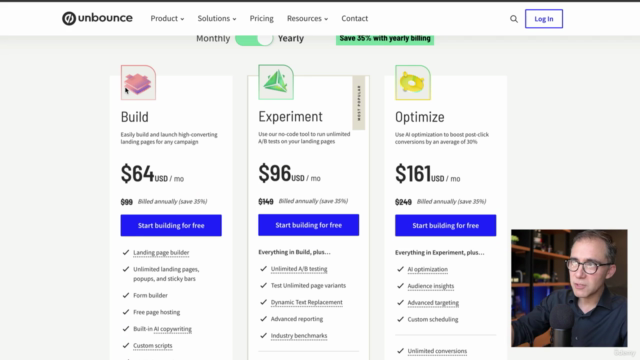Click the $96 USD price
640x360 pixels.
(x=289, y=173)
